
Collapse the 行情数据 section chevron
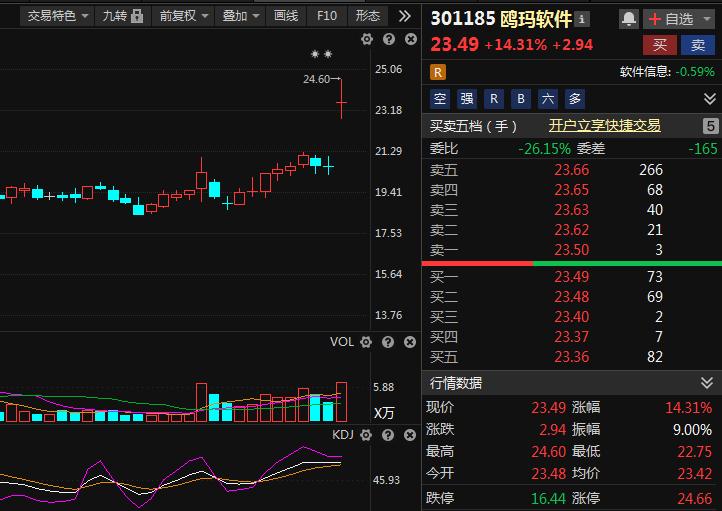(x=707, y=383)
